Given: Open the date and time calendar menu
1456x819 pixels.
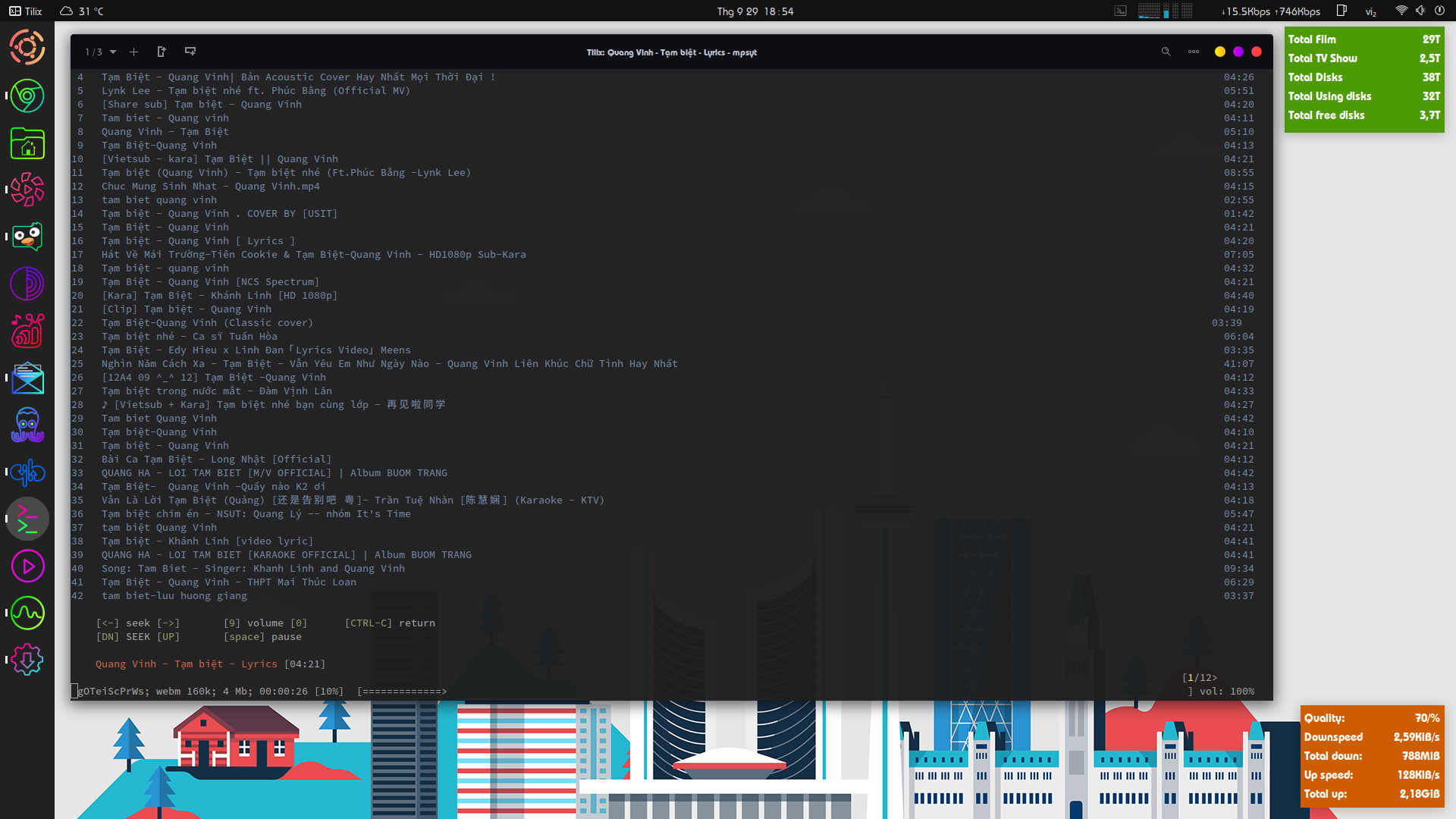Looking at the screenshot, I should click(x=755, y=11).
